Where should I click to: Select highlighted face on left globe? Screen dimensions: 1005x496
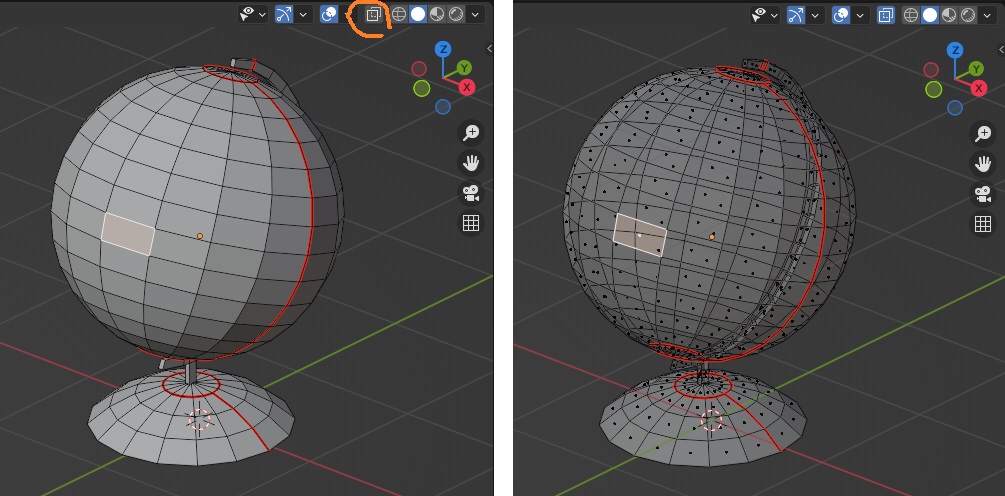pyautogui.click(x=128, y=233)
